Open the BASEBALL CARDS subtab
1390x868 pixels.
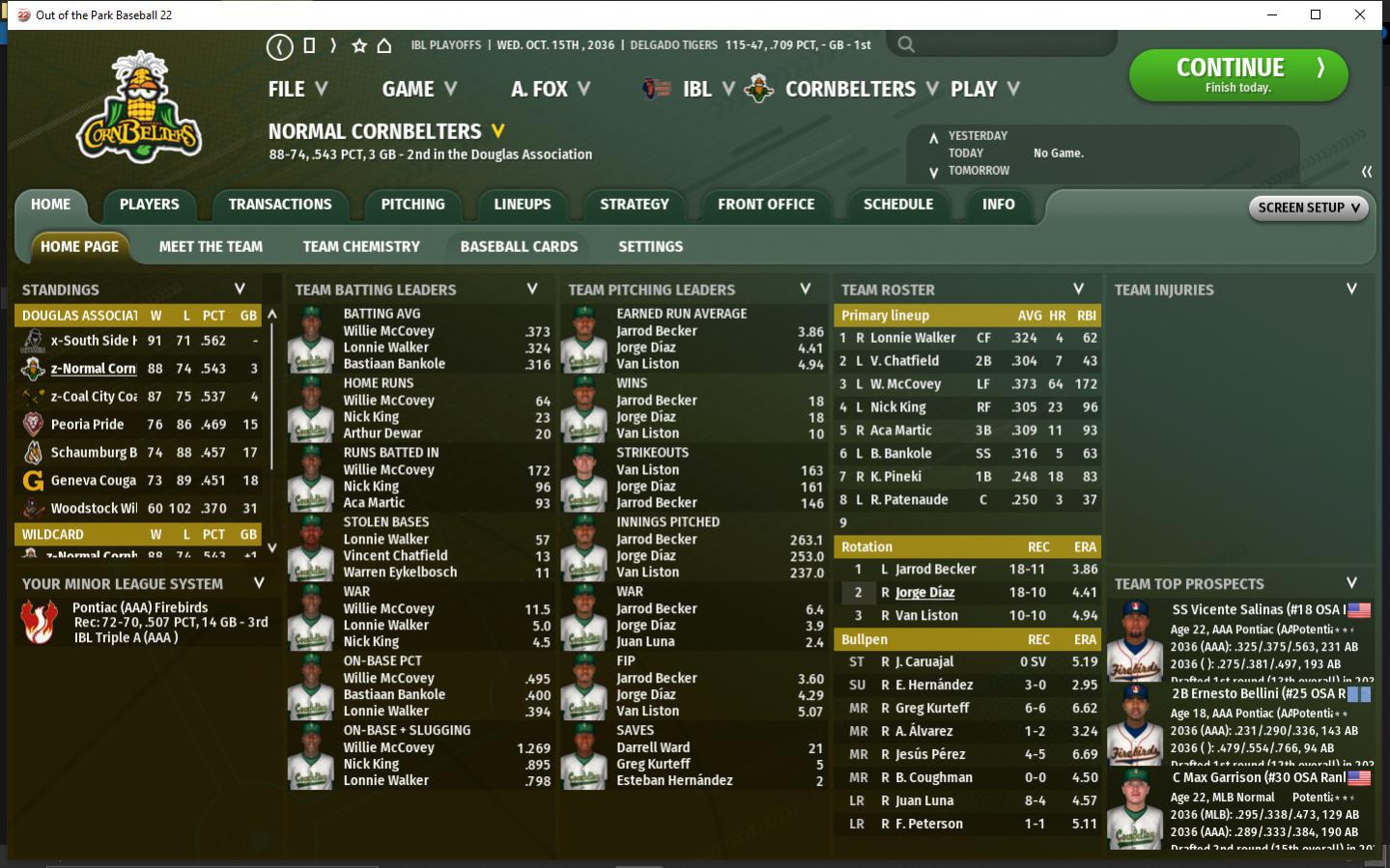pyautogui.click(x=519, y=247)
